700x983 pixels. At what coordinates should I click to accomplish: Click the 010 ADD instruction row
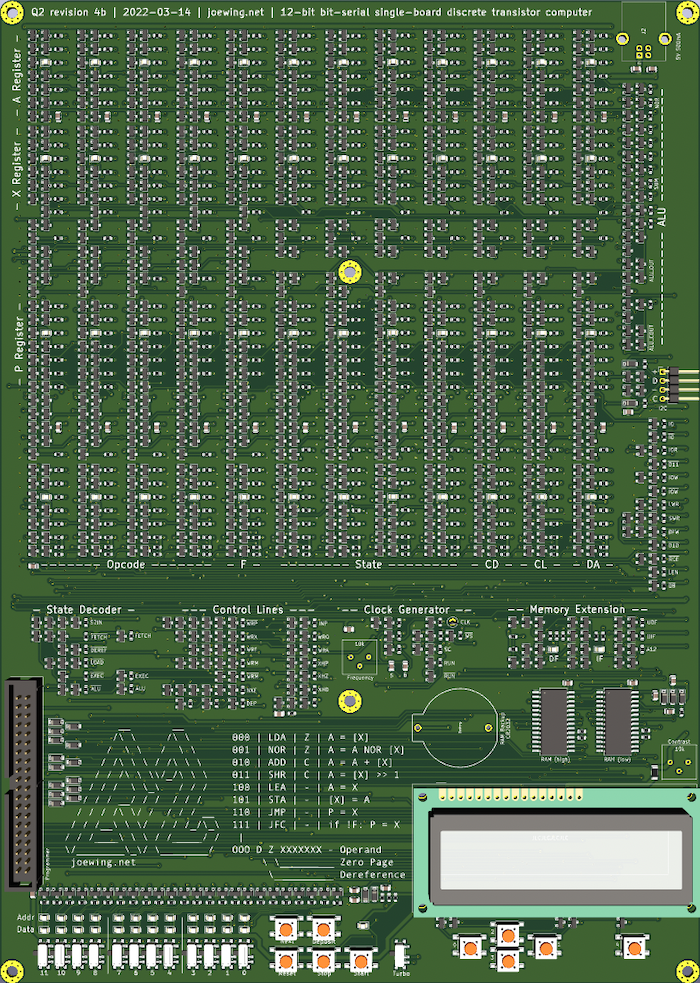pos(312,762)
